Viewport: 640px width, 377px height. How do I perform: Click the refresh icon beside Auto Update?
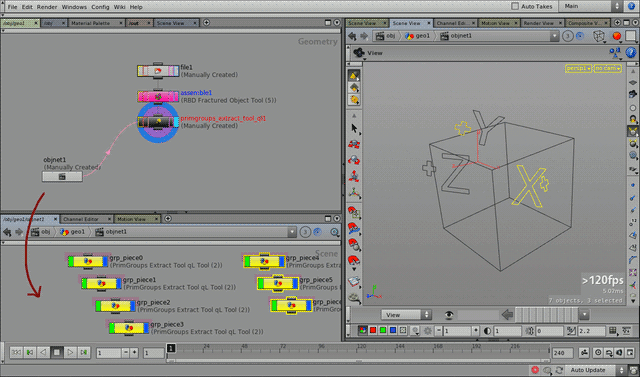tap(559, 370)
